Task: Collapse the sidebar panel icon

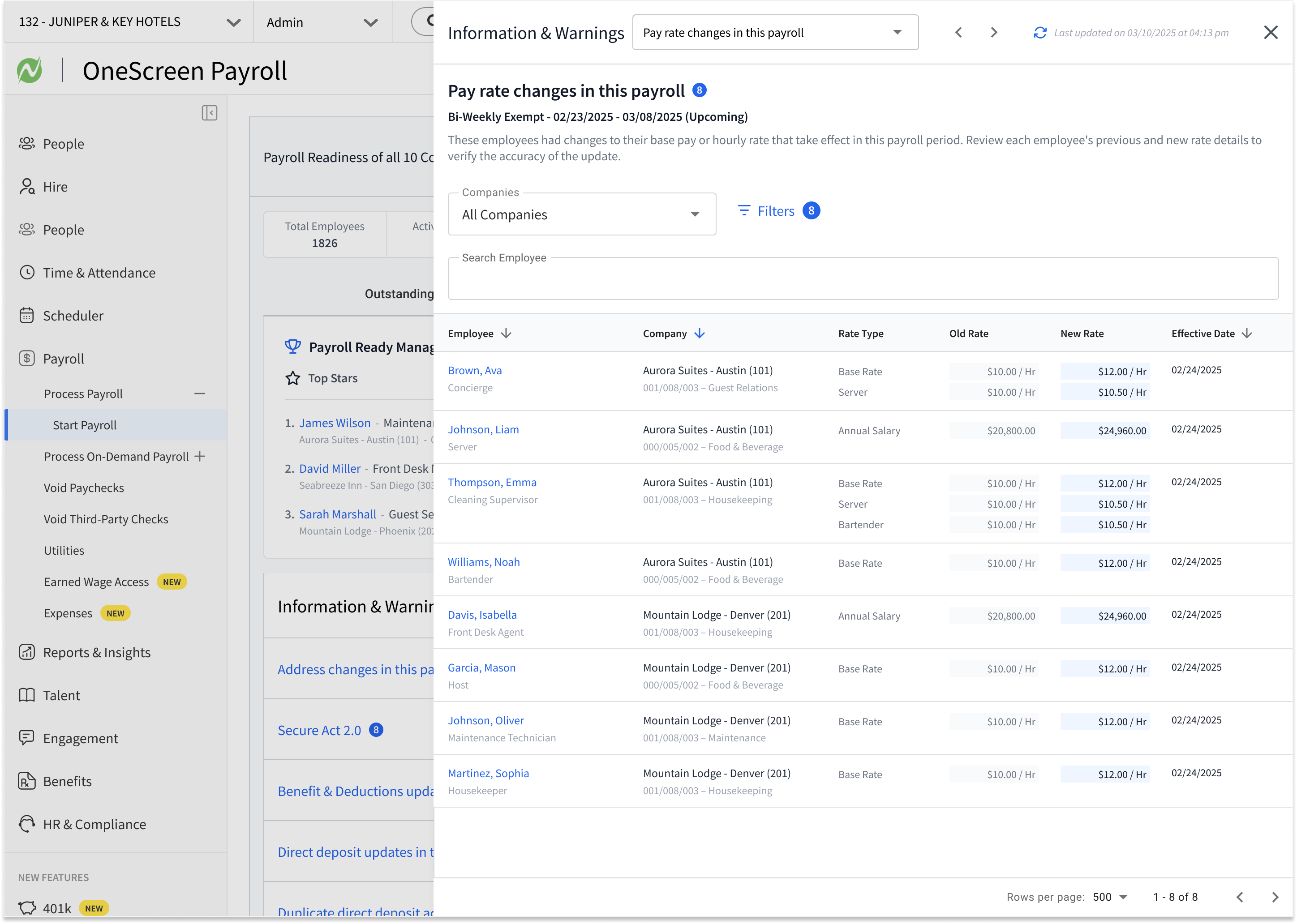Action: pyautogui.click(x=210, y=113)
